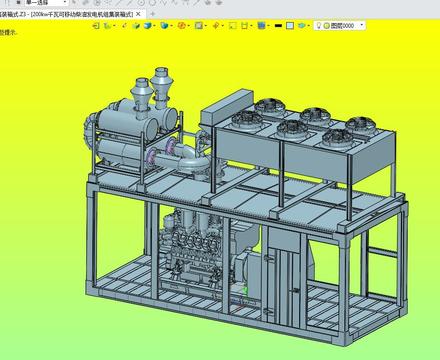Toggle the light bulb layer visibility
This screenshot has height=360, width=440.
(319, 26)
